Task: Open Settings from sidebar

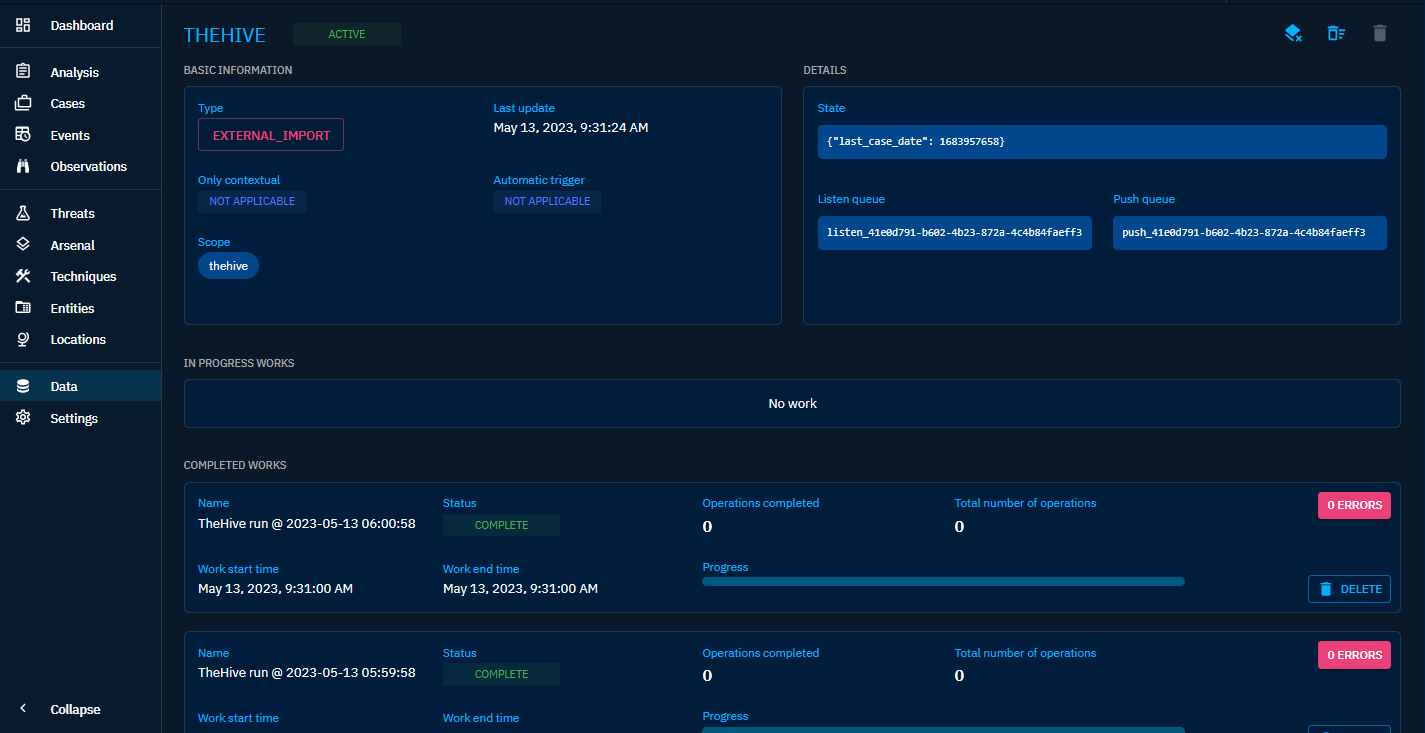Action: point(81,418)
